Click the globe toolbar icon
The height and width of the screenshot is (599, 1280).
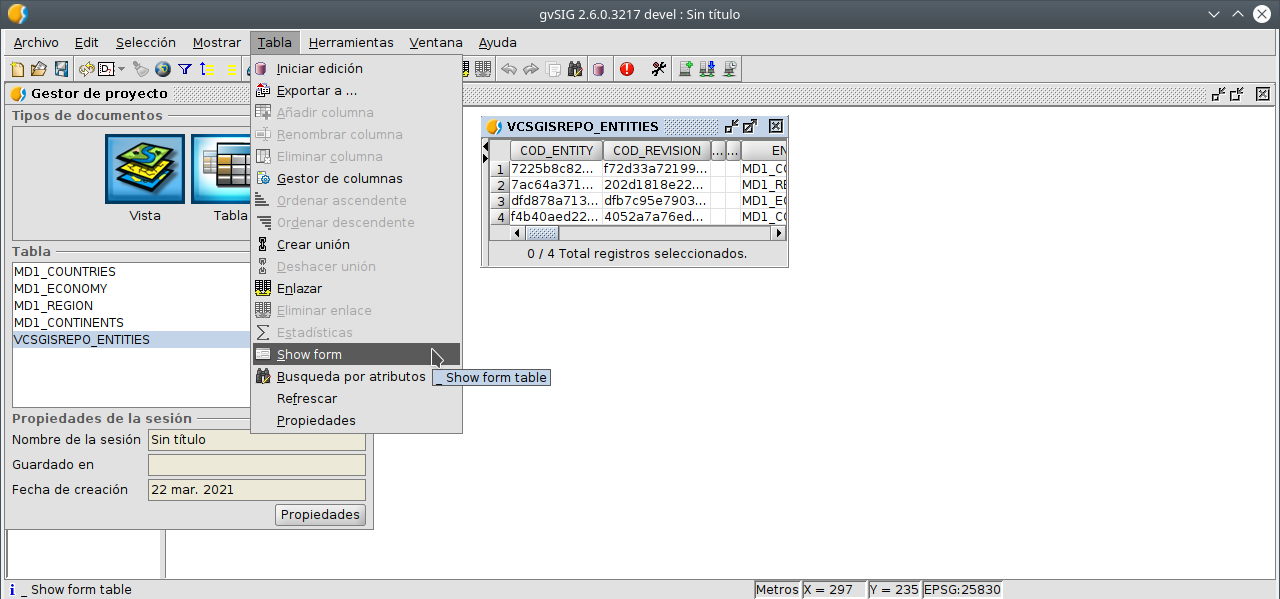point(163,69)
